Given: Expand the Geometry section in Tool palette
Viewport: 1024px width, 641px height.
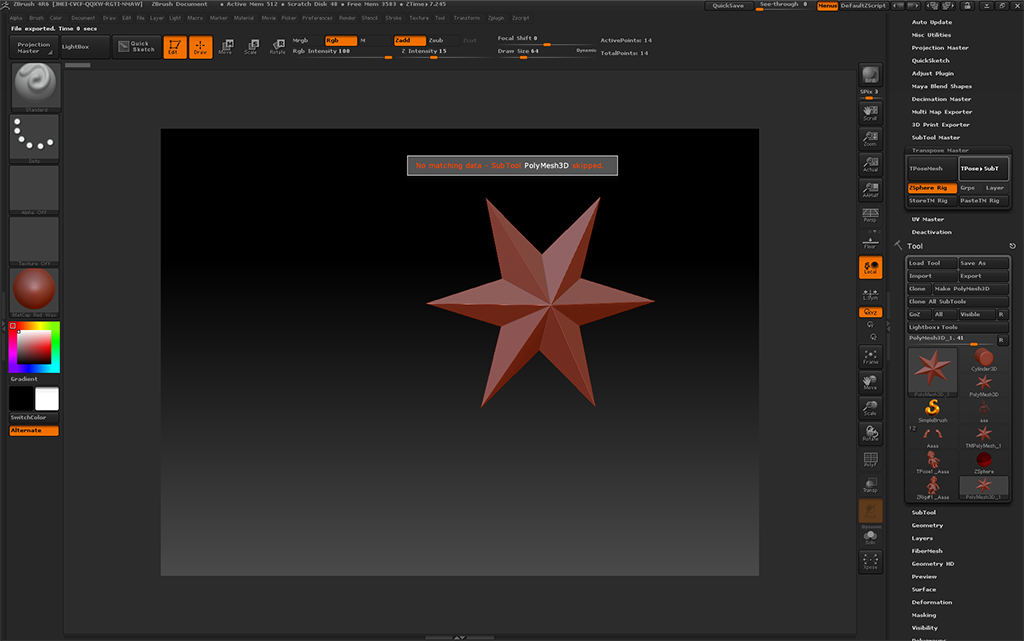Looking at the screenshot, I should click(x=927, y=525).
